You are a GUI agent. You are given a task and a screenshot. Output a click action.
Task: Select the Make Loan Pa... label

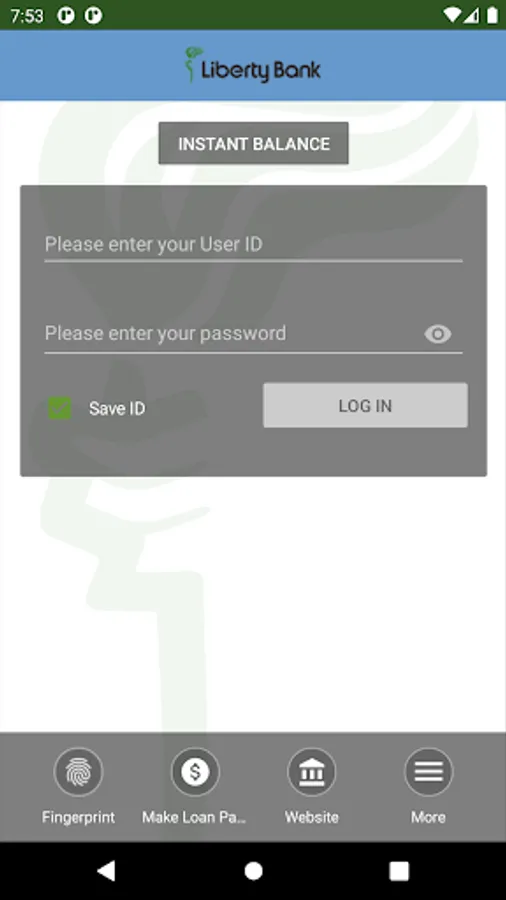pyautogui.click(x=194, y=817)
